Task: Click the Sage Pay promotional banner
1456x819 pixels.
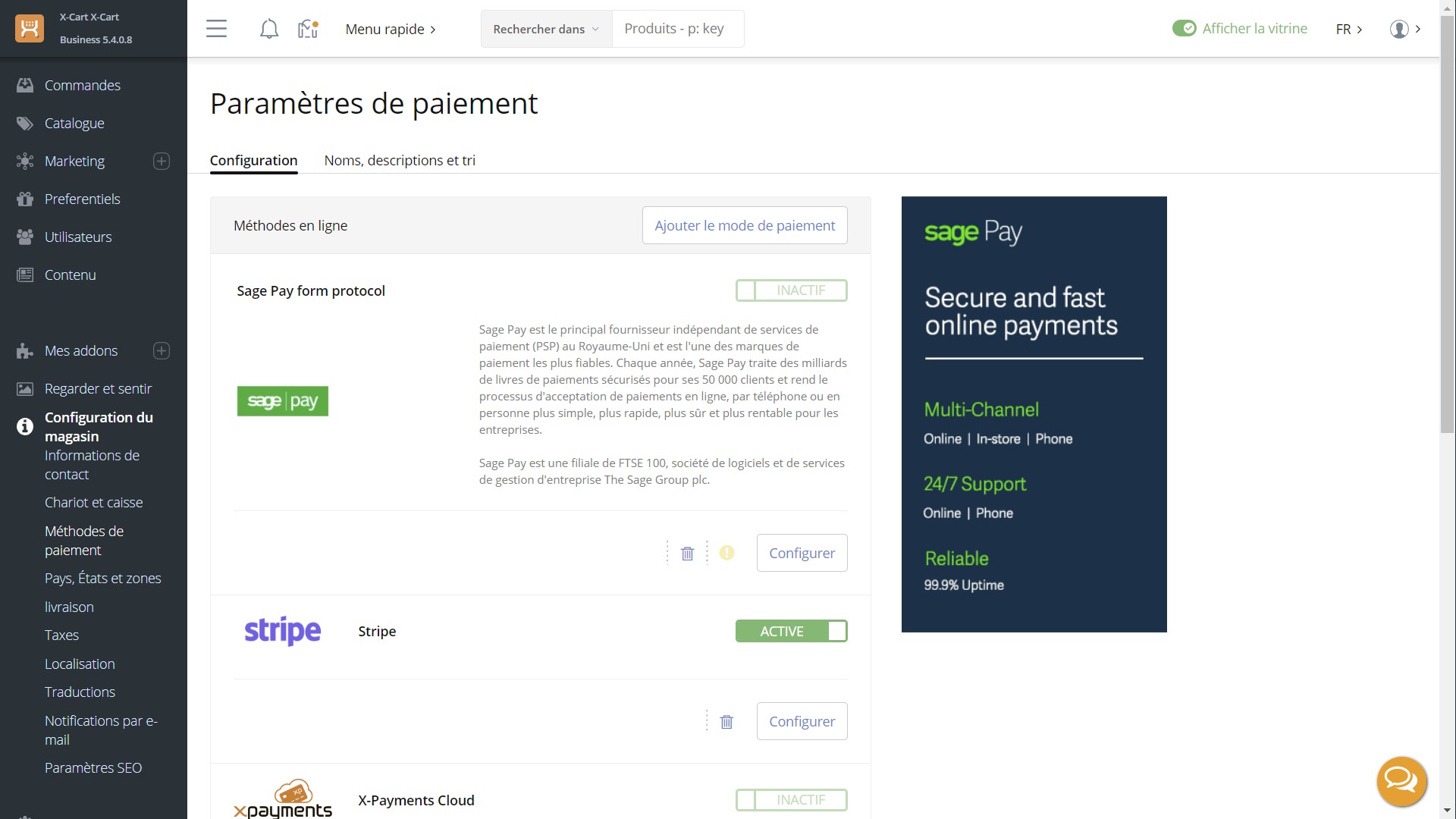Action: (x=1034, y=414)
